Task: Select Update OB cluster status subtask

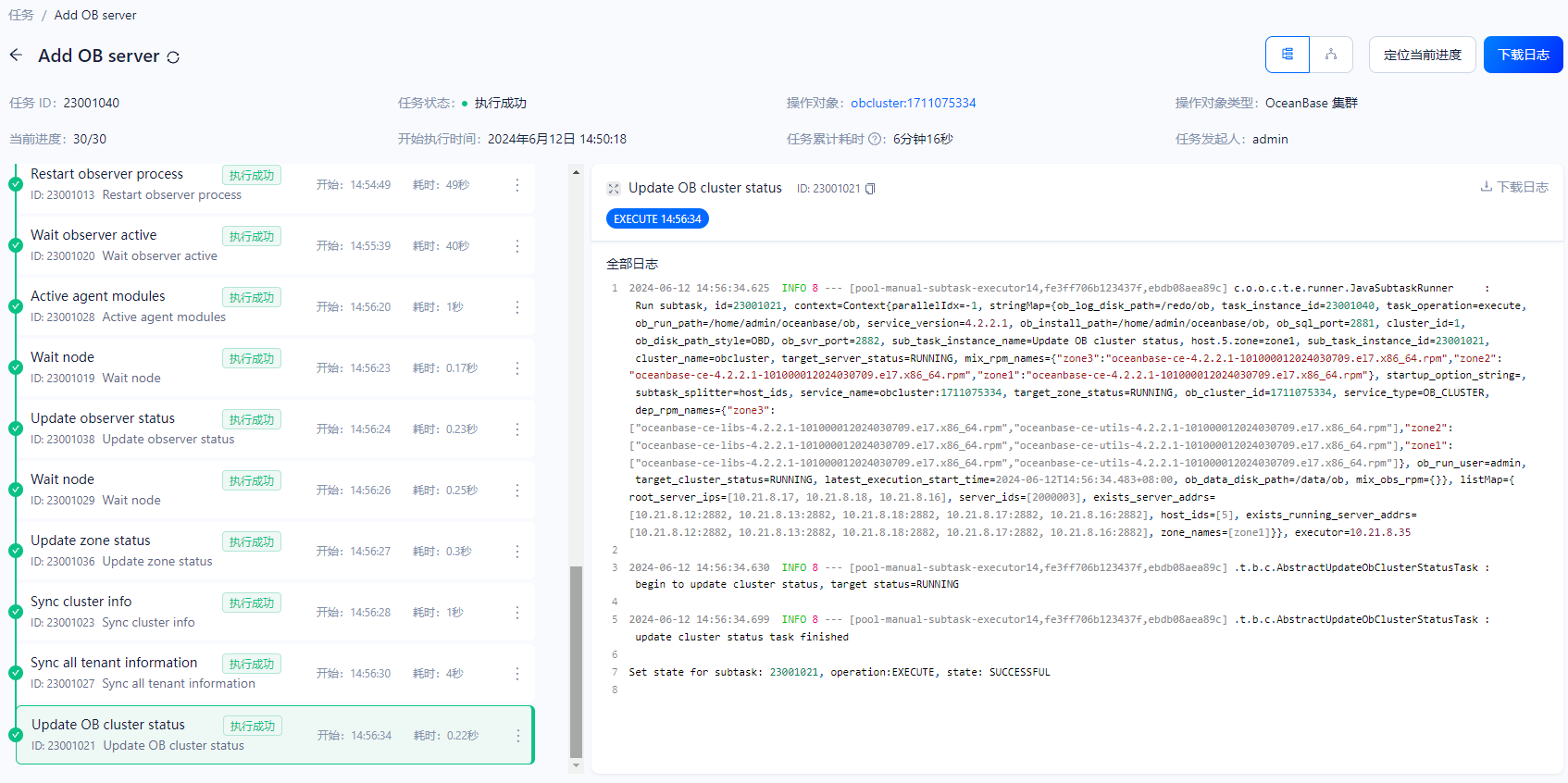Action: click(x=275, y=735)
